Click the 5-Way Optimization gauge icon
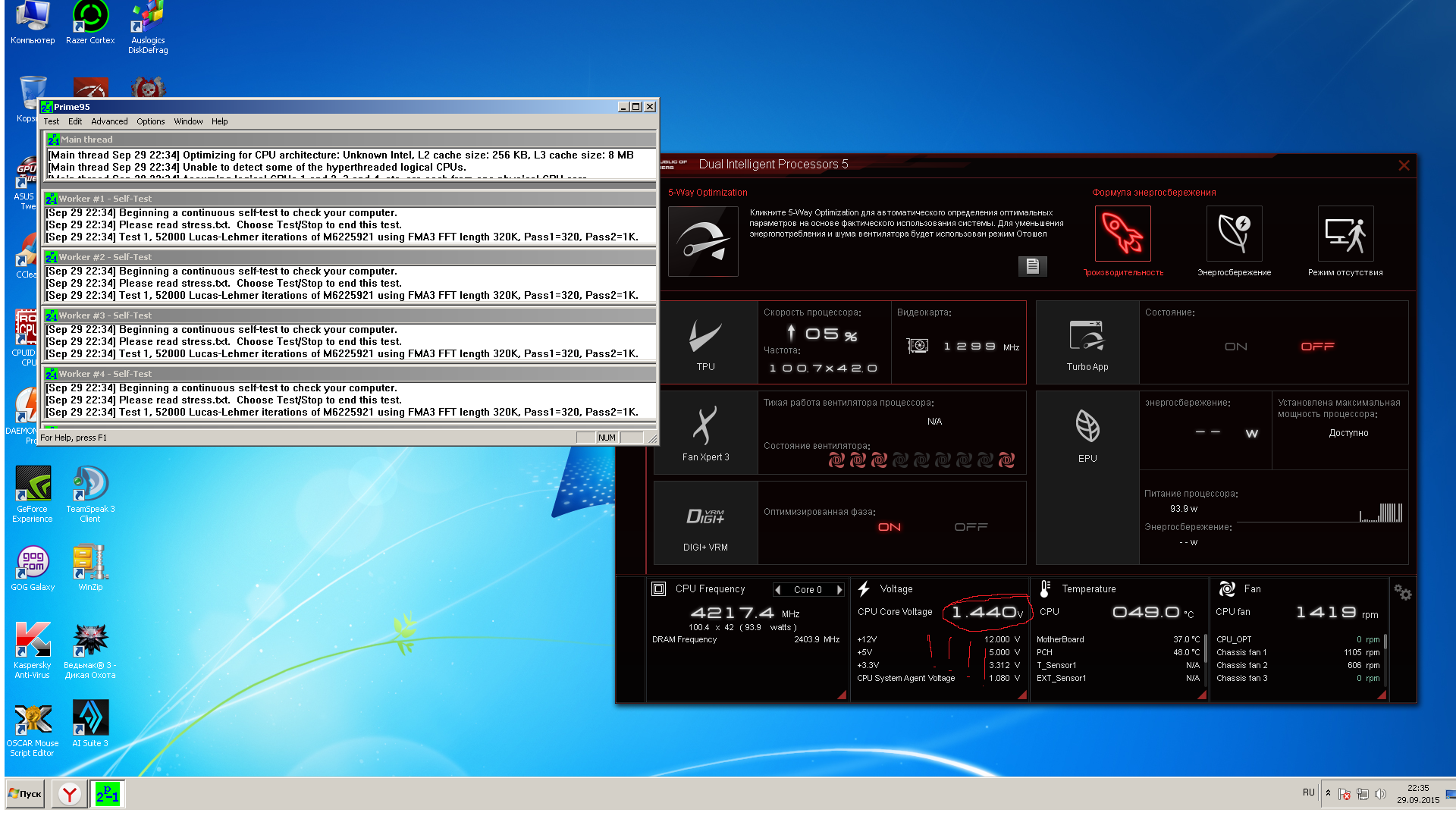Screen dimensions: 1456x819 coord(702,241)
